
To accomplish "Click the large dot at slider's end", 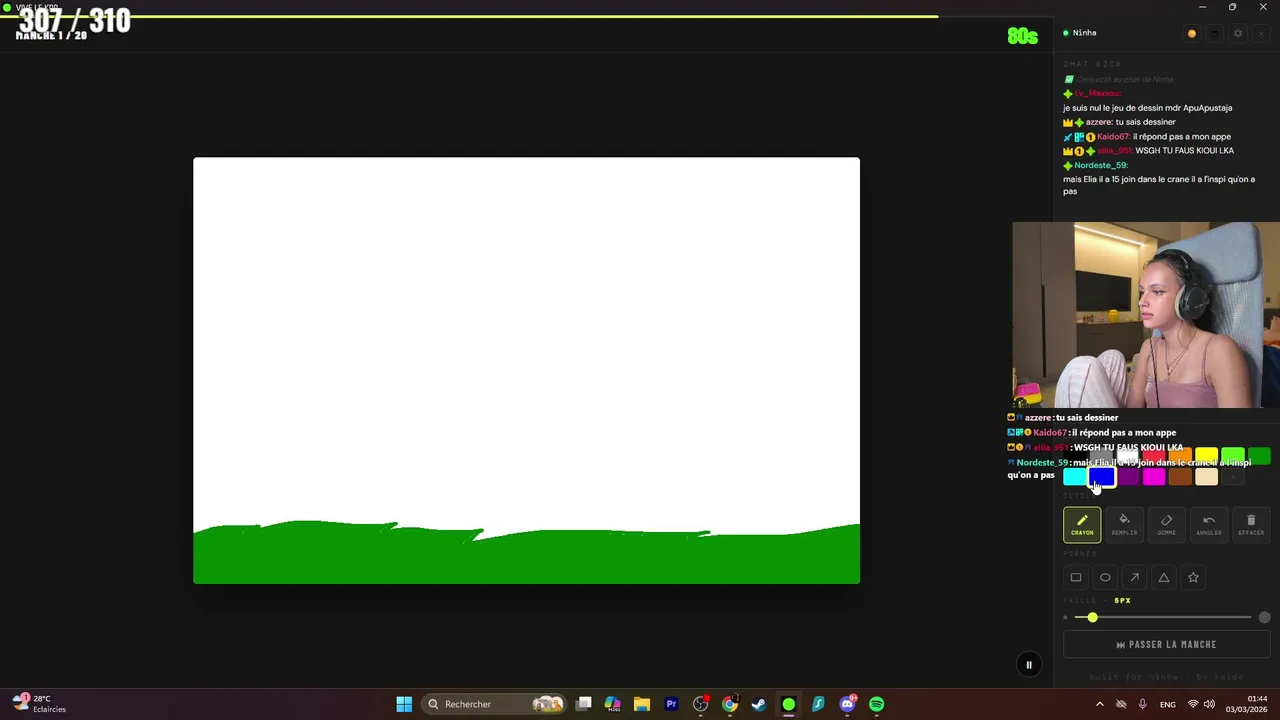I will tap(1264, 618).
